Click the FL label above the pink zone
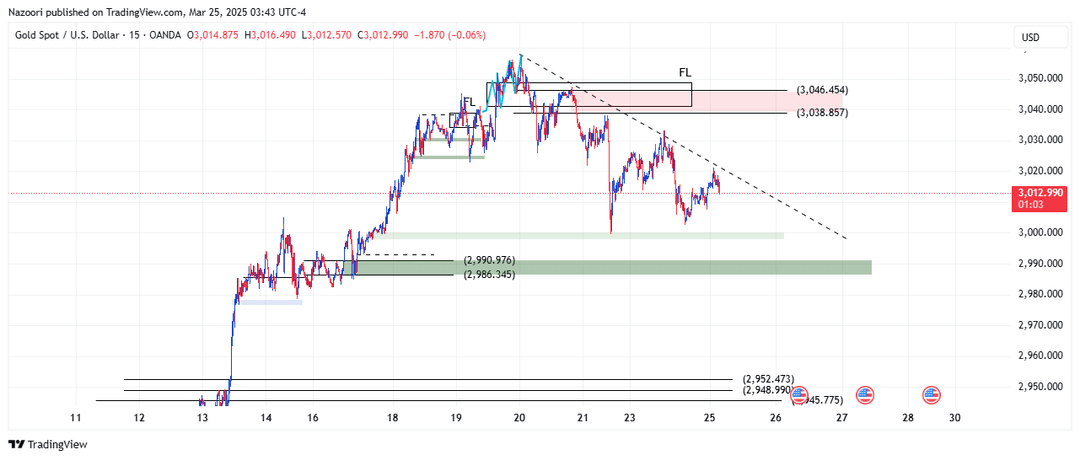This screenshot has width=1080, height=459. coord(685,72)
